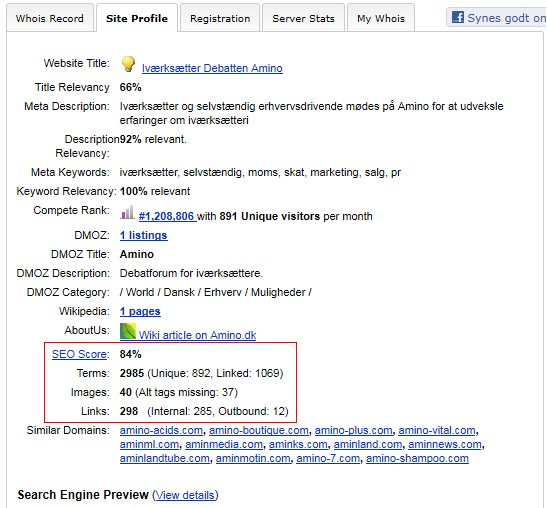Click the Facebook Synes godt om button
This screenshot has width=547, height=508.
496,17
